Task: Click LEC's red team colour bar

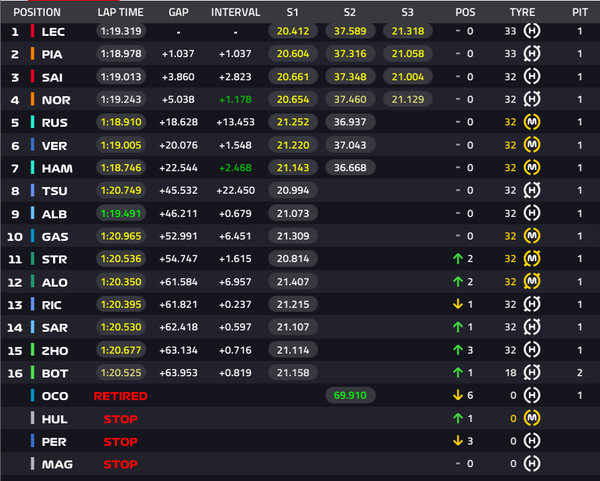Action: pos(33,31)
